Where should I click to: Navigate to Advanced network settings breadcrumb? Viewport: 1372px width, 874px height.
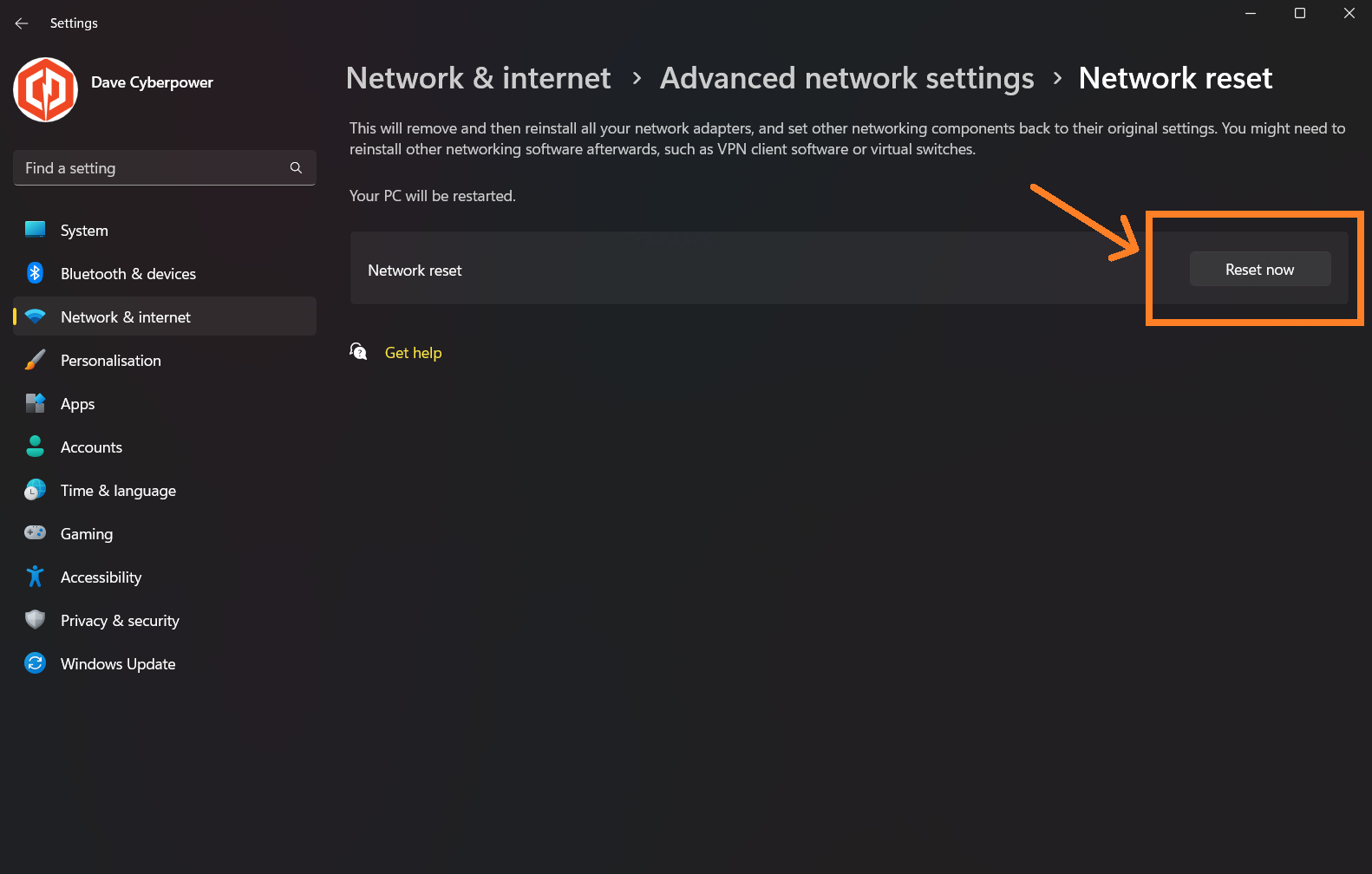[846, 78]
